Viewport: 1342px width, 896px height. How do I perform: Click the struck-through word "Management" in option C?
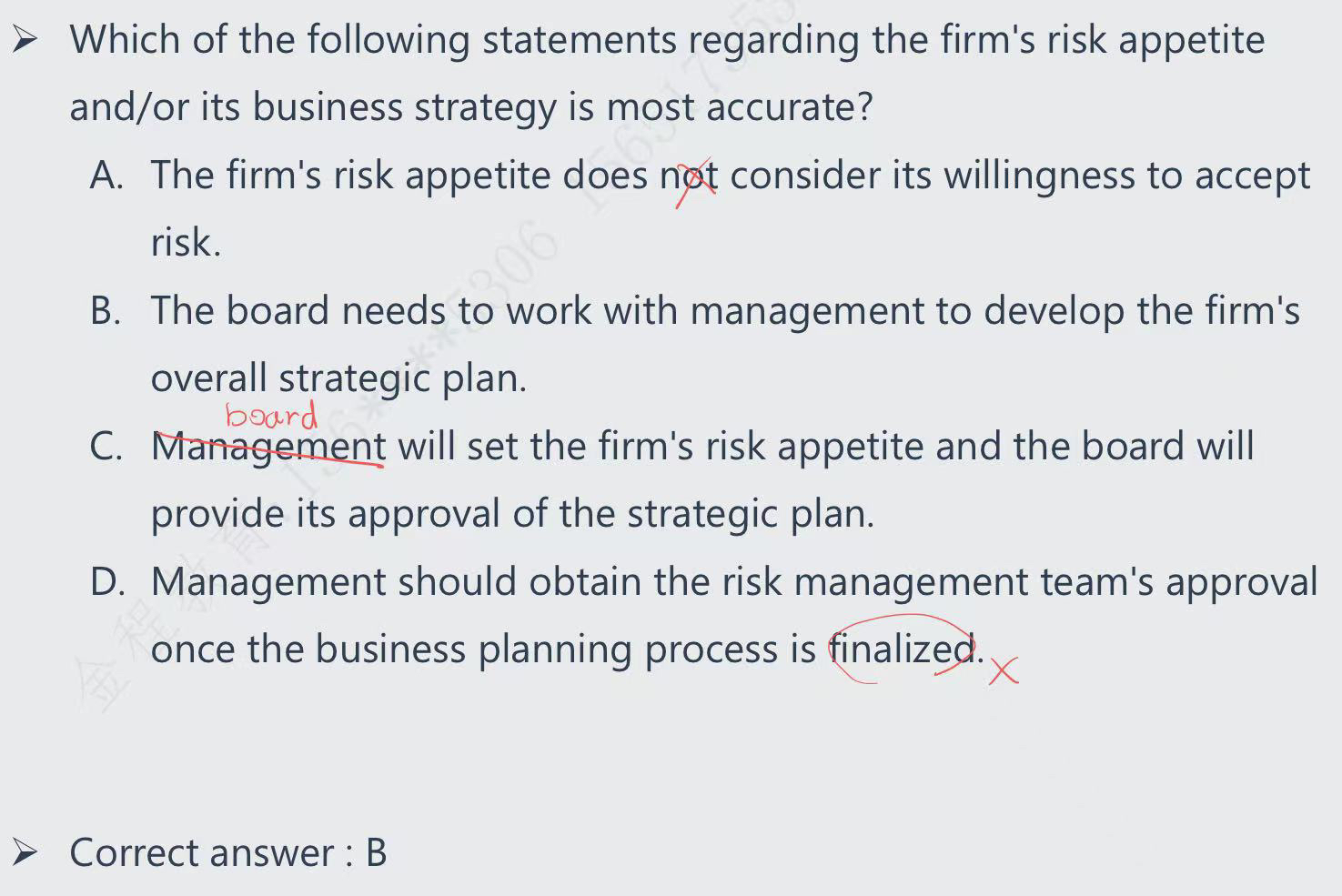[268, 447]
